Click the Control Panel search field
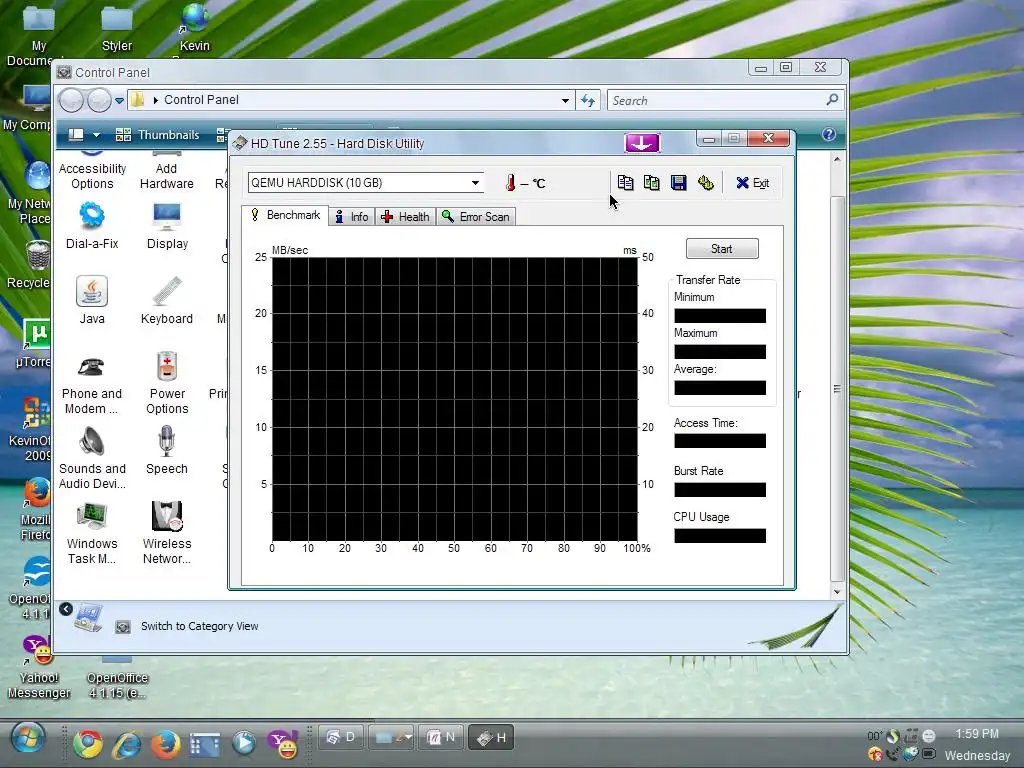 pyautogui.click(x=716, y=101)
